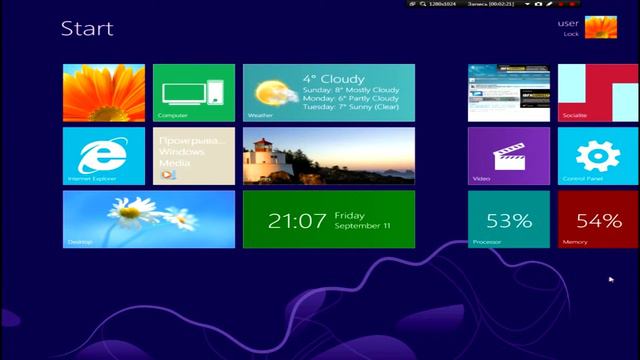Image resolution: width=640 pixels, height=360 pixels.
Task: Click the recording timer text in recorder bar
Action: [x=491, y=4]
